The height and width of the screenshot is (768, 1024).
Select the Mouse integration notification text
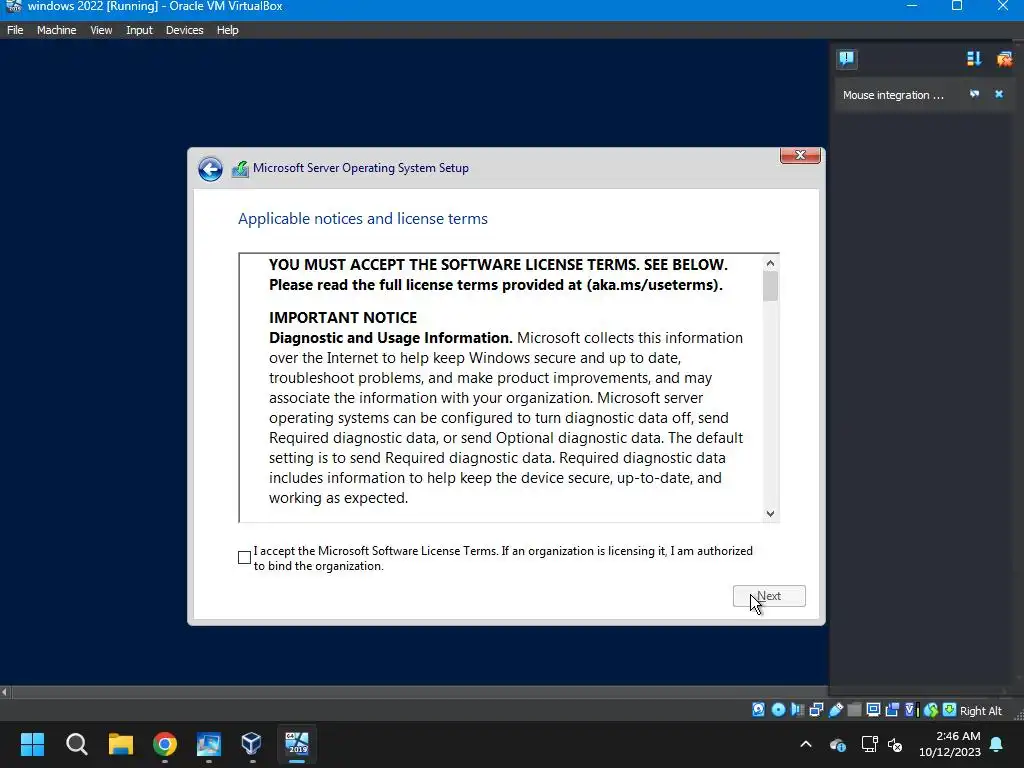point(893,95)
